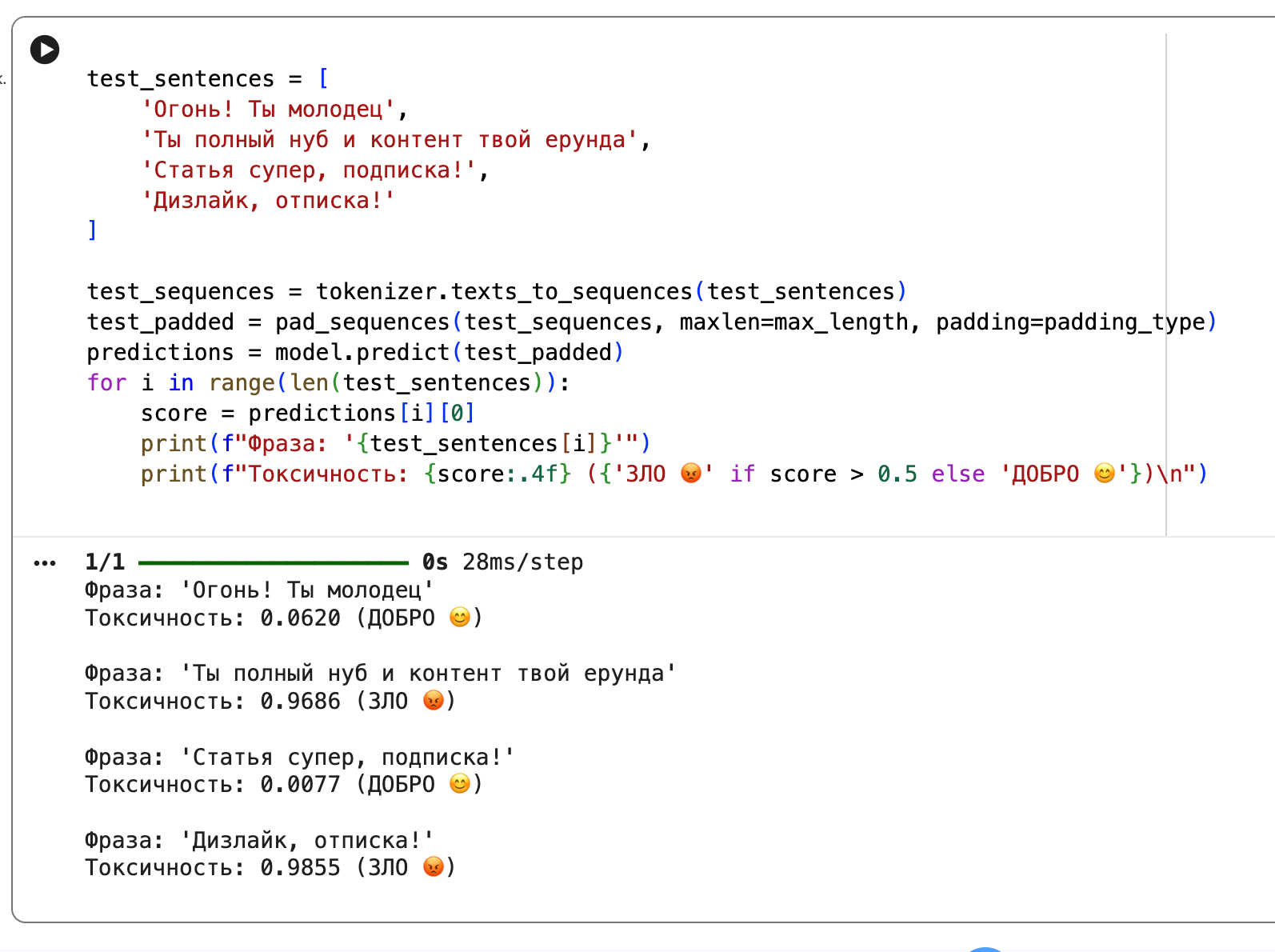The image size is (1275, 952).
Task: Click the 28ms/step timing text in output
Action: [x=522, y=562]
